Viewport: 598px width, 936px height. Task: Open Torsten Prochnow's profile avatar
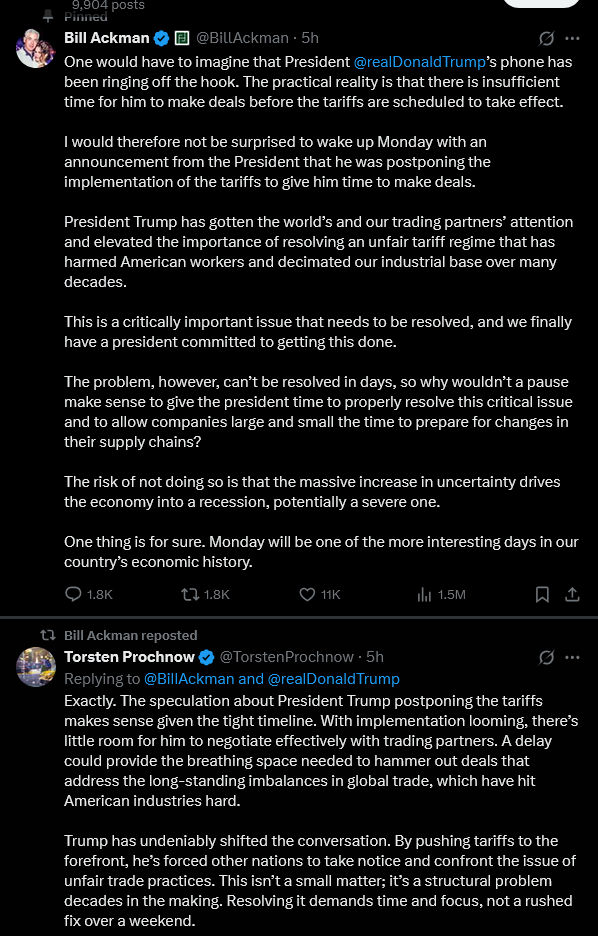click(36, 667)
